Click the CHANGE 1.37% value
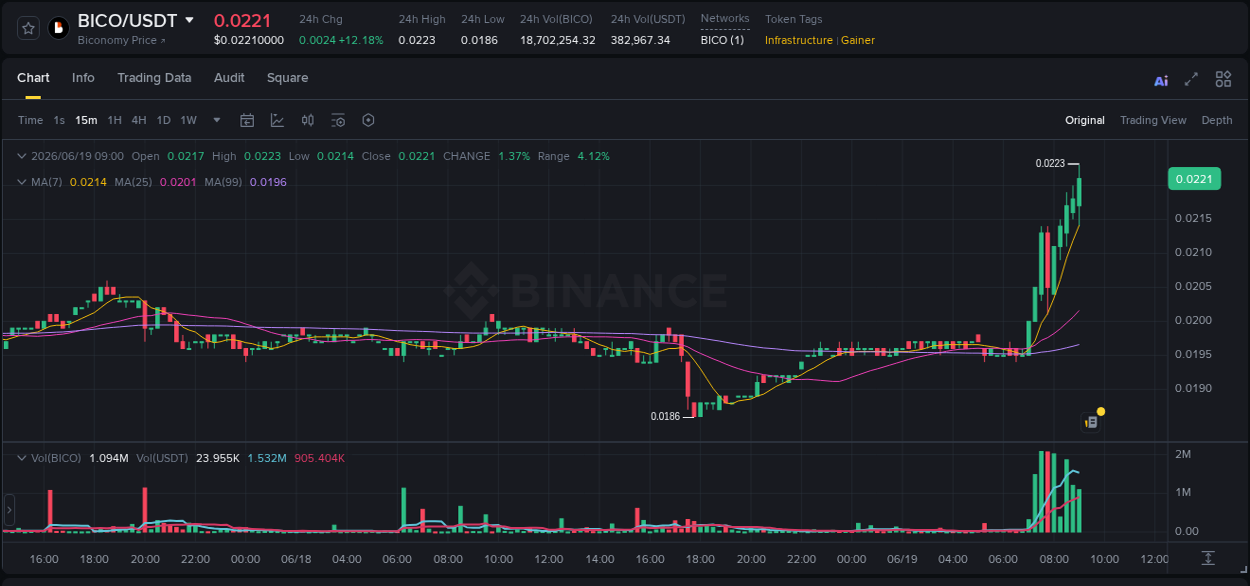1250x586 pixels. point(514,156)
